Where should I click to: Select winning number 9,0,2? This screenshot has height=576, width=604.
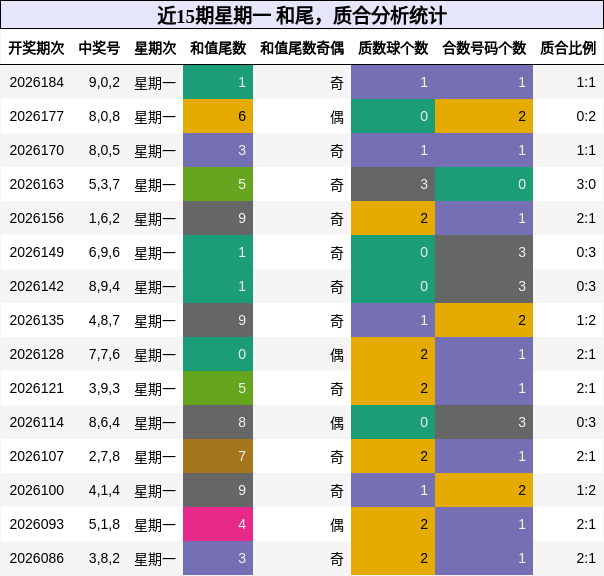104,82
